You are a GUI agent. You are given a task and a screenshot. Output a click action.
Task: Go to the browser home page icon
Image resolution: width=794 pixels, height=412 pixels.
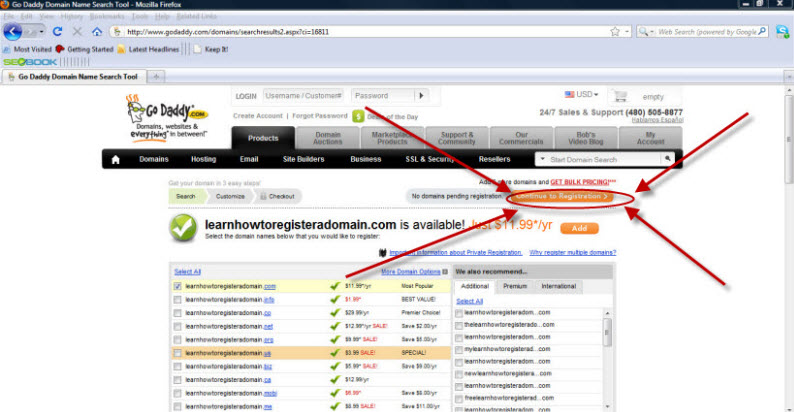[97, 31]
